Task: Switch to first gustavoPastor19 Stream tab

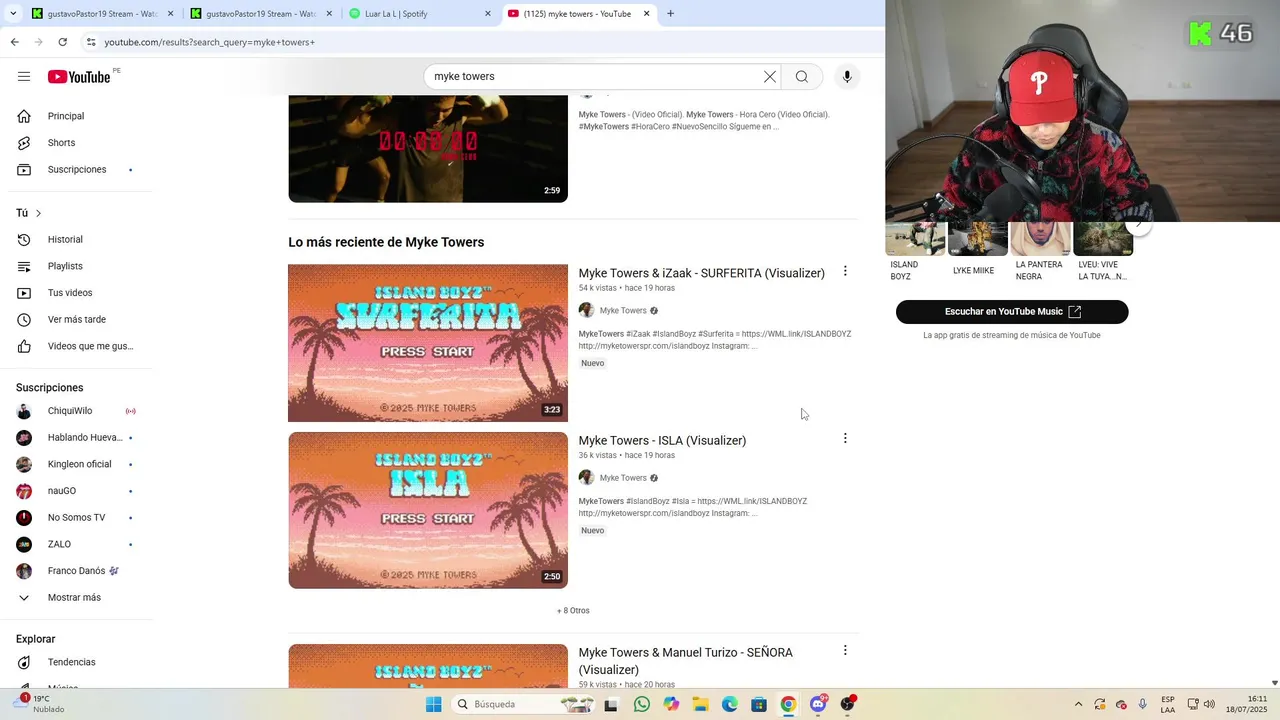Action: click(x=101, y=14)
